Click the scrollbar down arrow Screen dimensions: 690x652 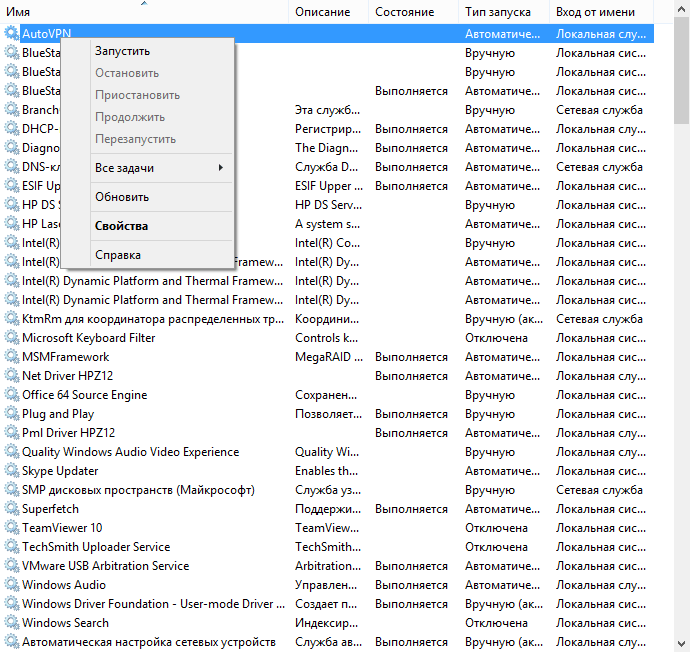point(682,644)
